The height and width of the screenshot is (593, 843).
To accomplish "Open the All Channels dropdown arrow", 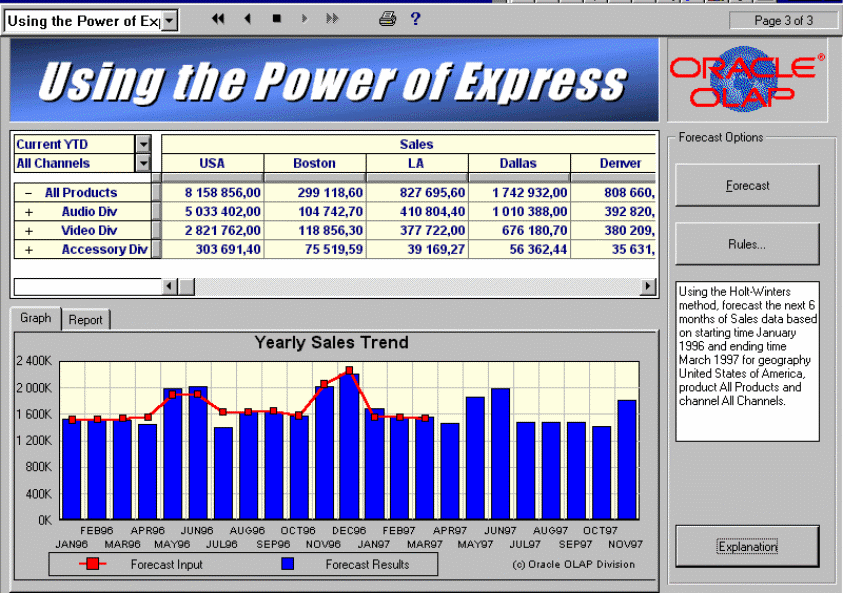I will (x=143, y=163).
